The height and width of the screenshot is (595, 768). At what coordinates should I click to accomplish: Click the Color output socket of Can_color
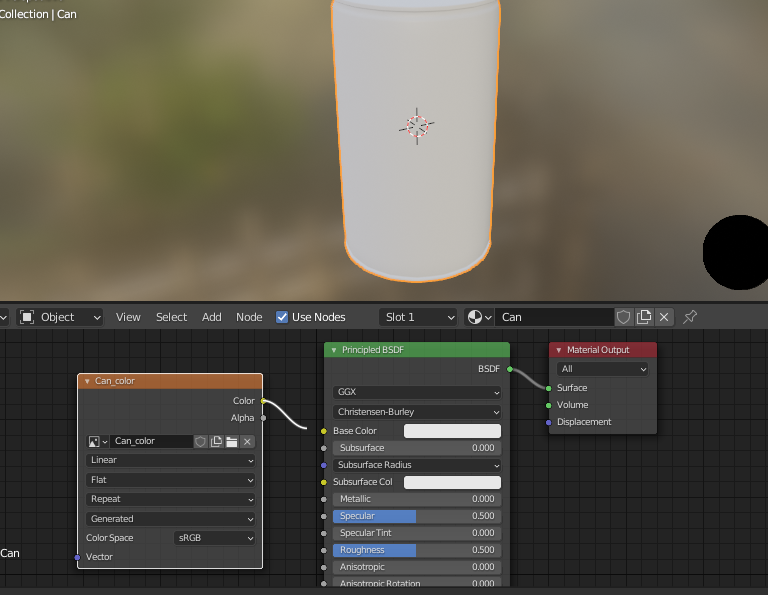264,401
